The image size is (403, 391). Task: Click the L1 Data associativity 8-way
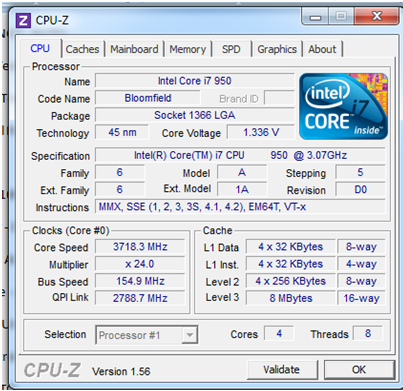click(x=361, y=247)
